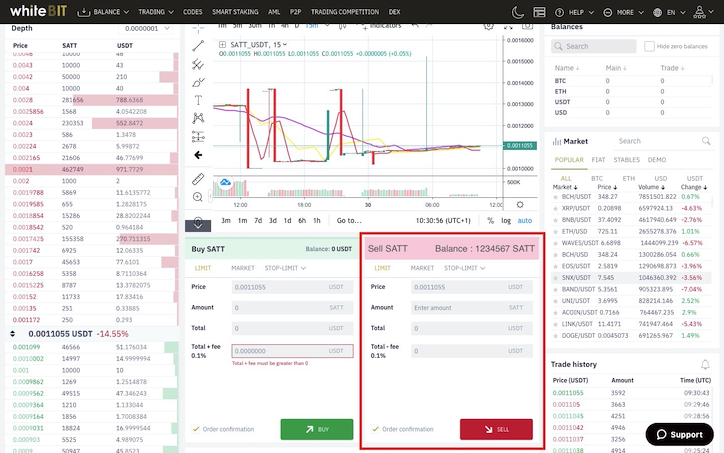
Task: Collapse the drawing toolbar bottom arrow
Action: pyautogui.click(x=198, y=224)
